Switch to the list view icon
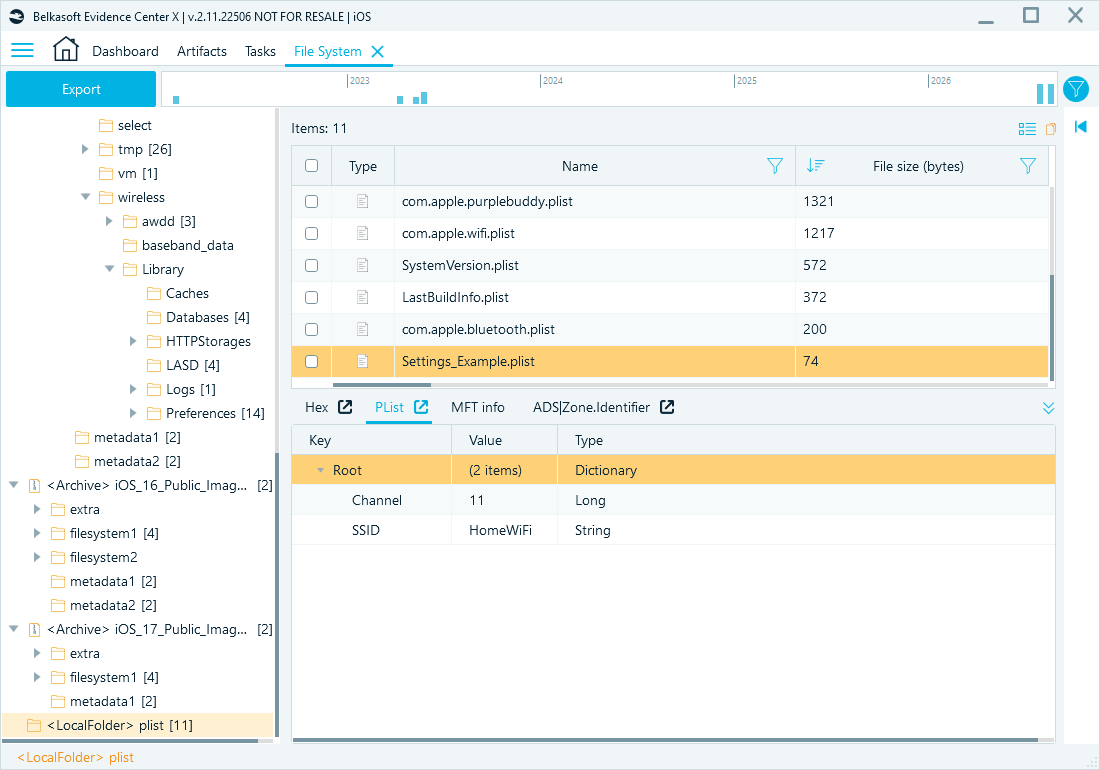 [x=1027, y=129]
